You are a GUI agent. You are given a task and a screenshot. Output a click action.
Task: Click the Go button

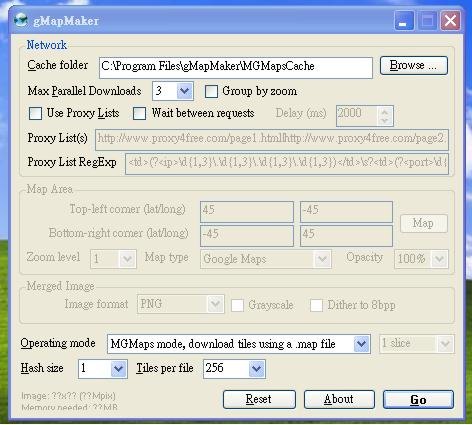point(418,399)
